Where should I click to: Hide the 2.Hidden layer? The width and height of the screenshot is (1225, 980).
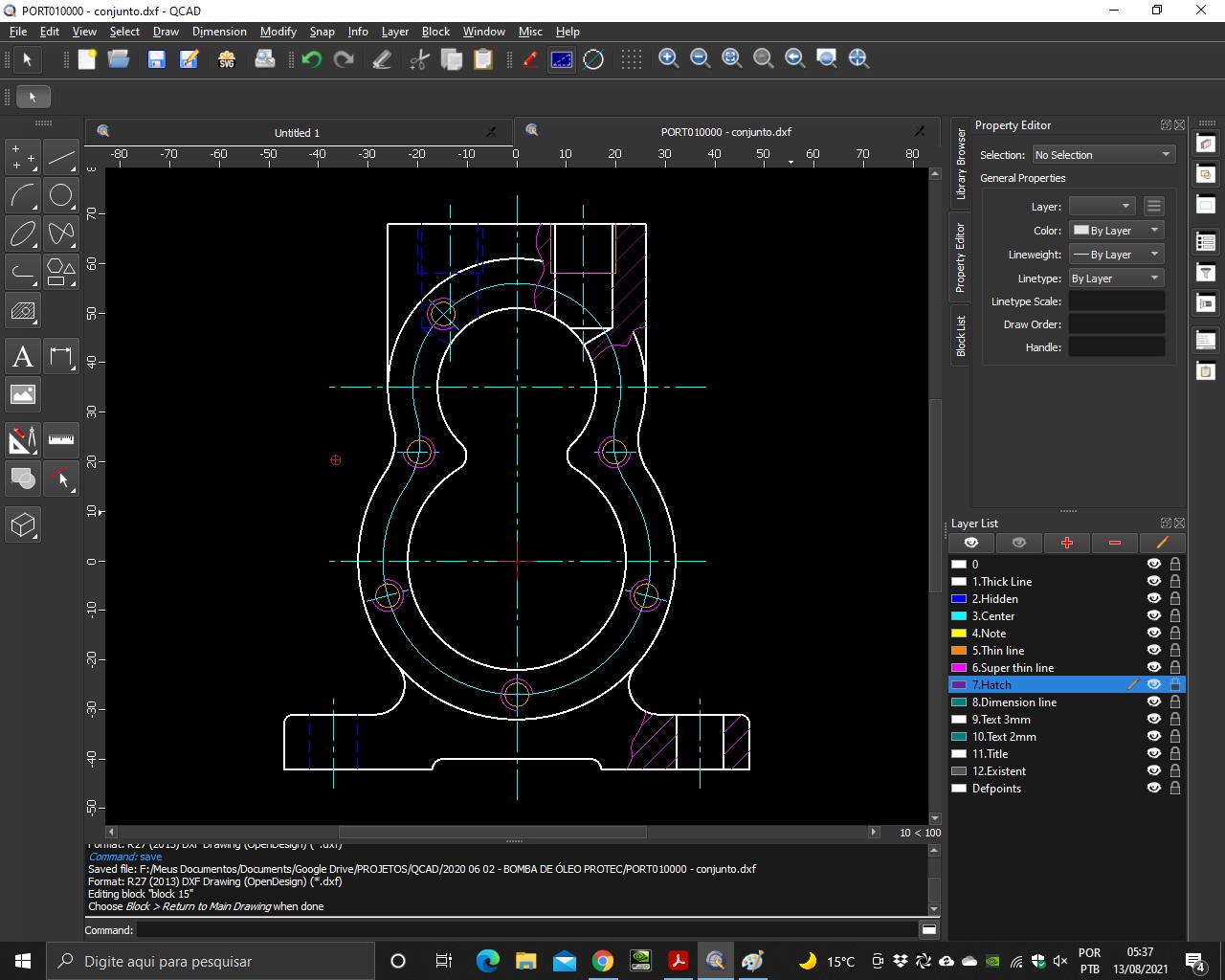pyautogui.click(x=1153, y=598)
